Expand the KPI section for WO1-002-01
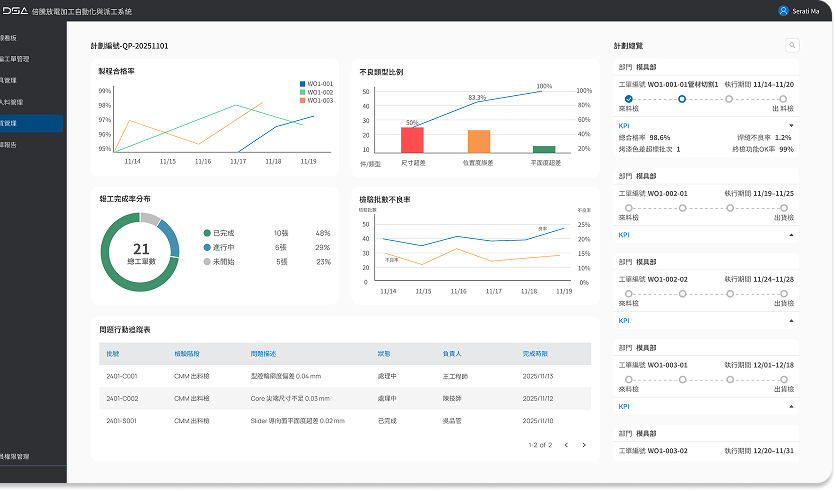The width and height of the screenshot is (836, 491). [x=790, y=235]
